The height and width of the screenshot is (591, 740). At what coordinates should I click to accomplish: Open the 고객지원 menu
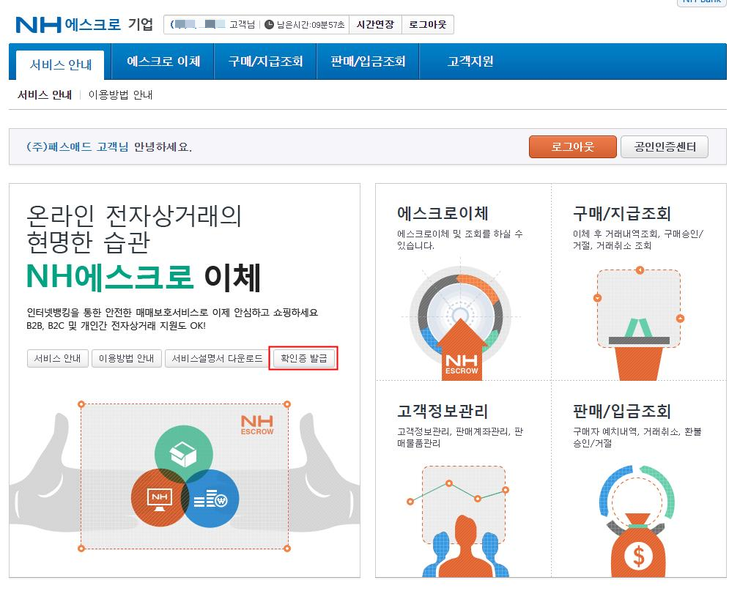pyautogui.click(x=471, y=61)
